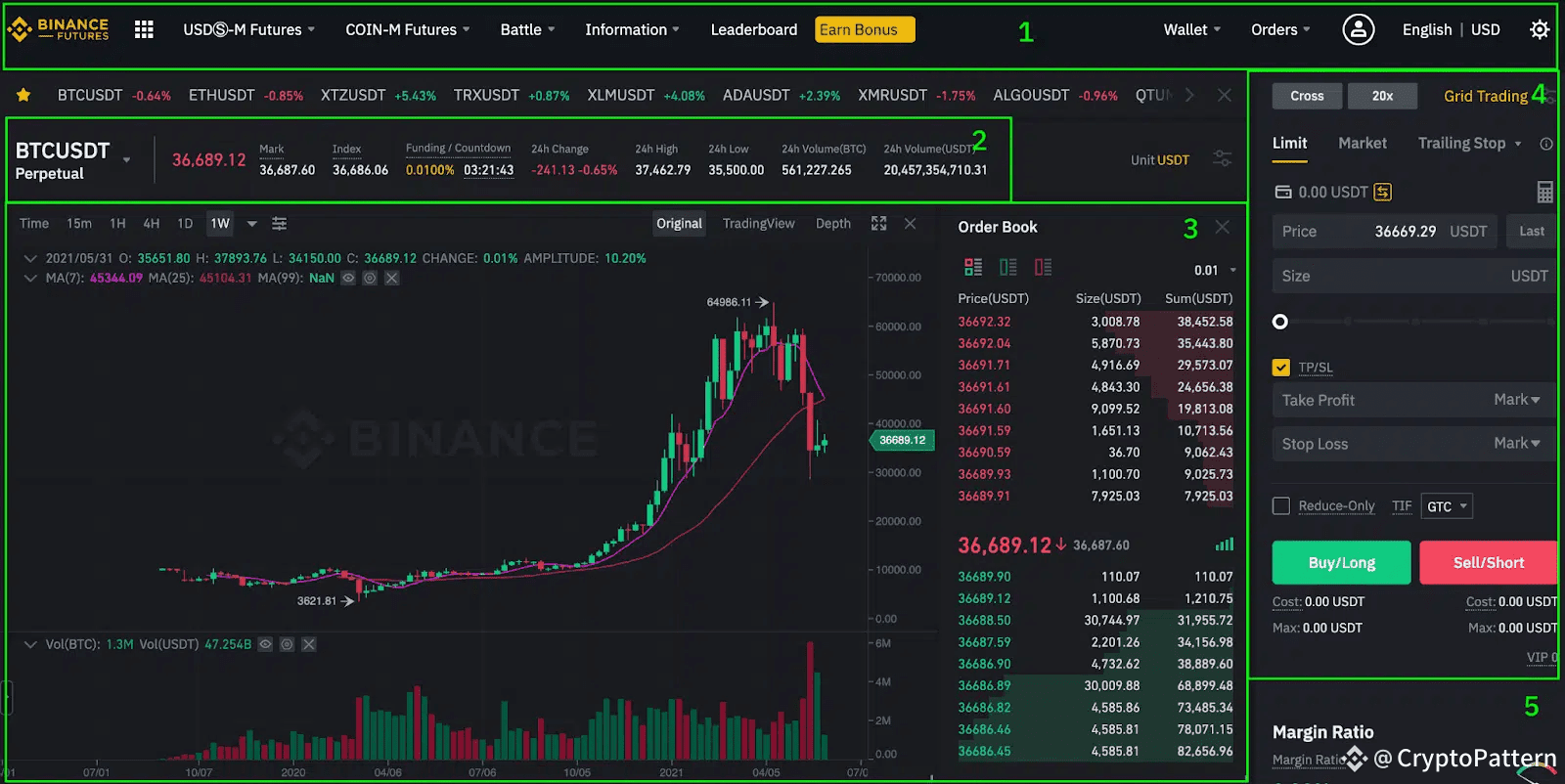Open the layout preferences sliders icon
Viewport: 1565px width, 784px height.
pyautogui.click(x=1222, y=158)
